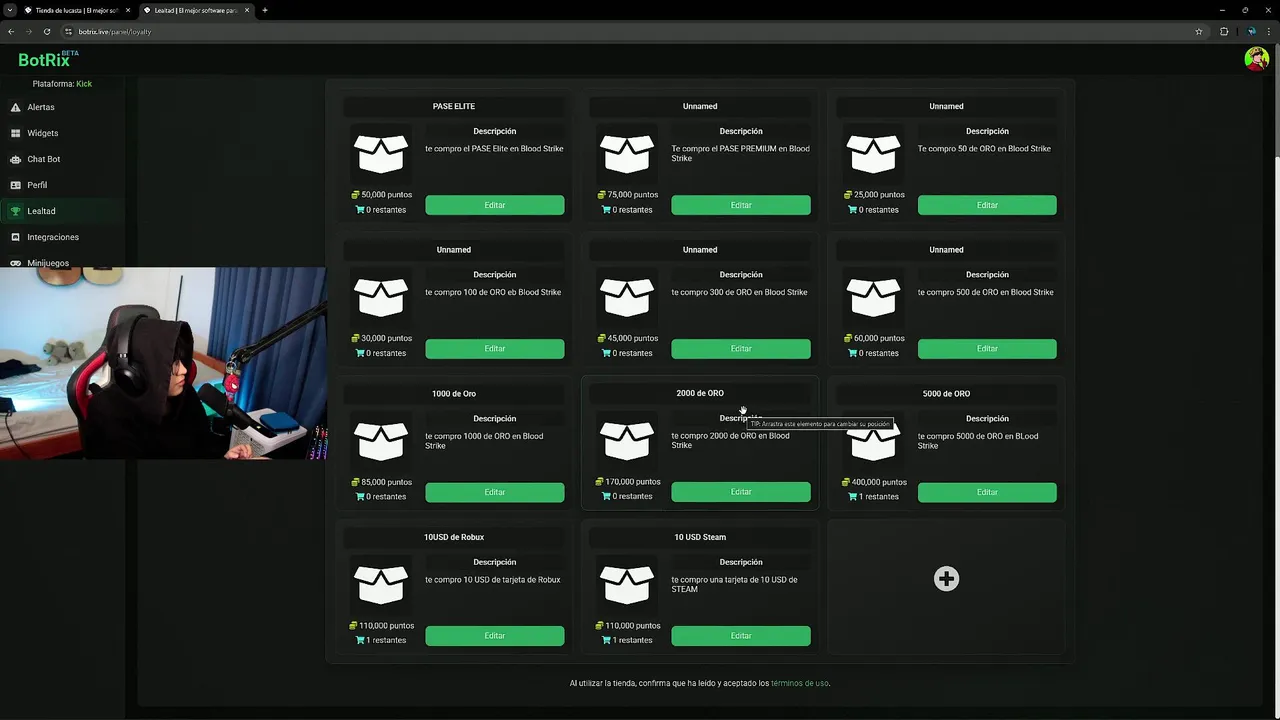Image resolution: width=1280 pixels, height=720 pixels.
Task: Edit the 1000 de Oro item
Action: pos(495,492)
